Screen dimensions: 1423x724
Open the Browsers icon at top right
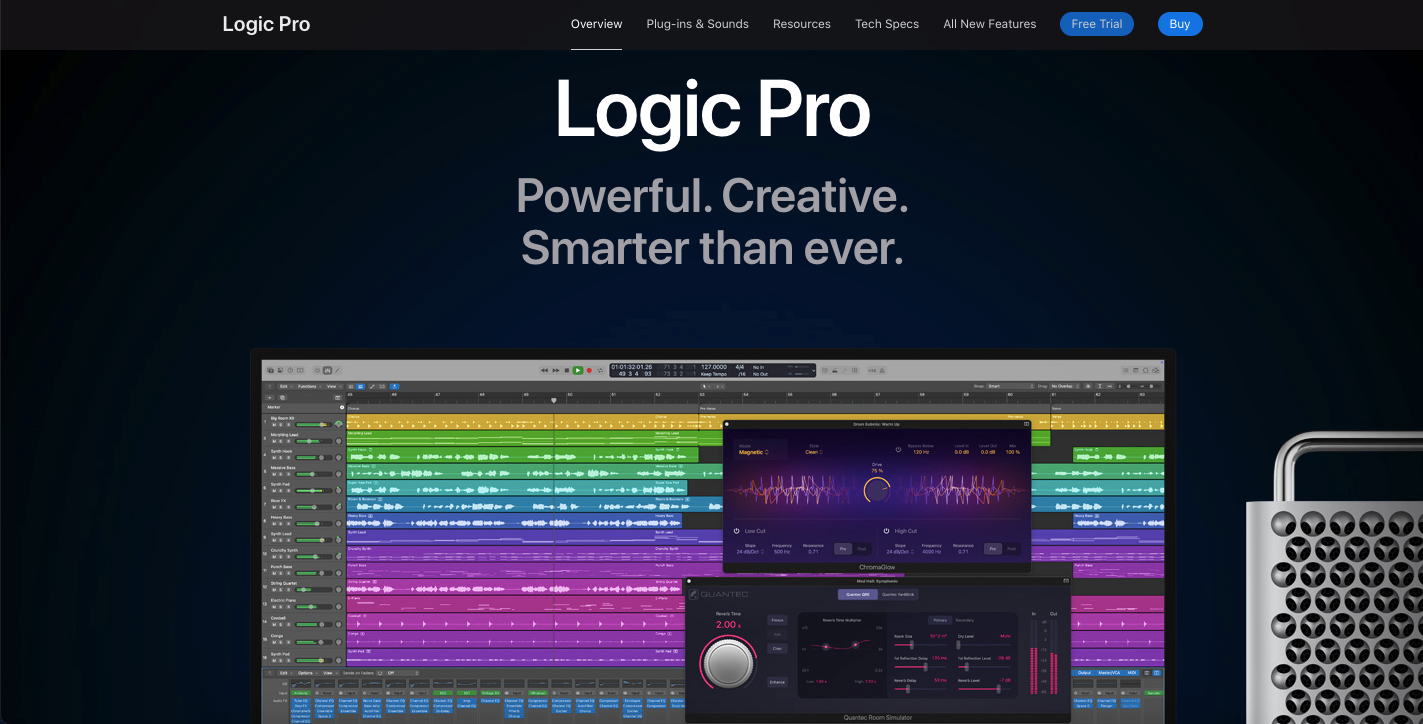[1156, 370]
